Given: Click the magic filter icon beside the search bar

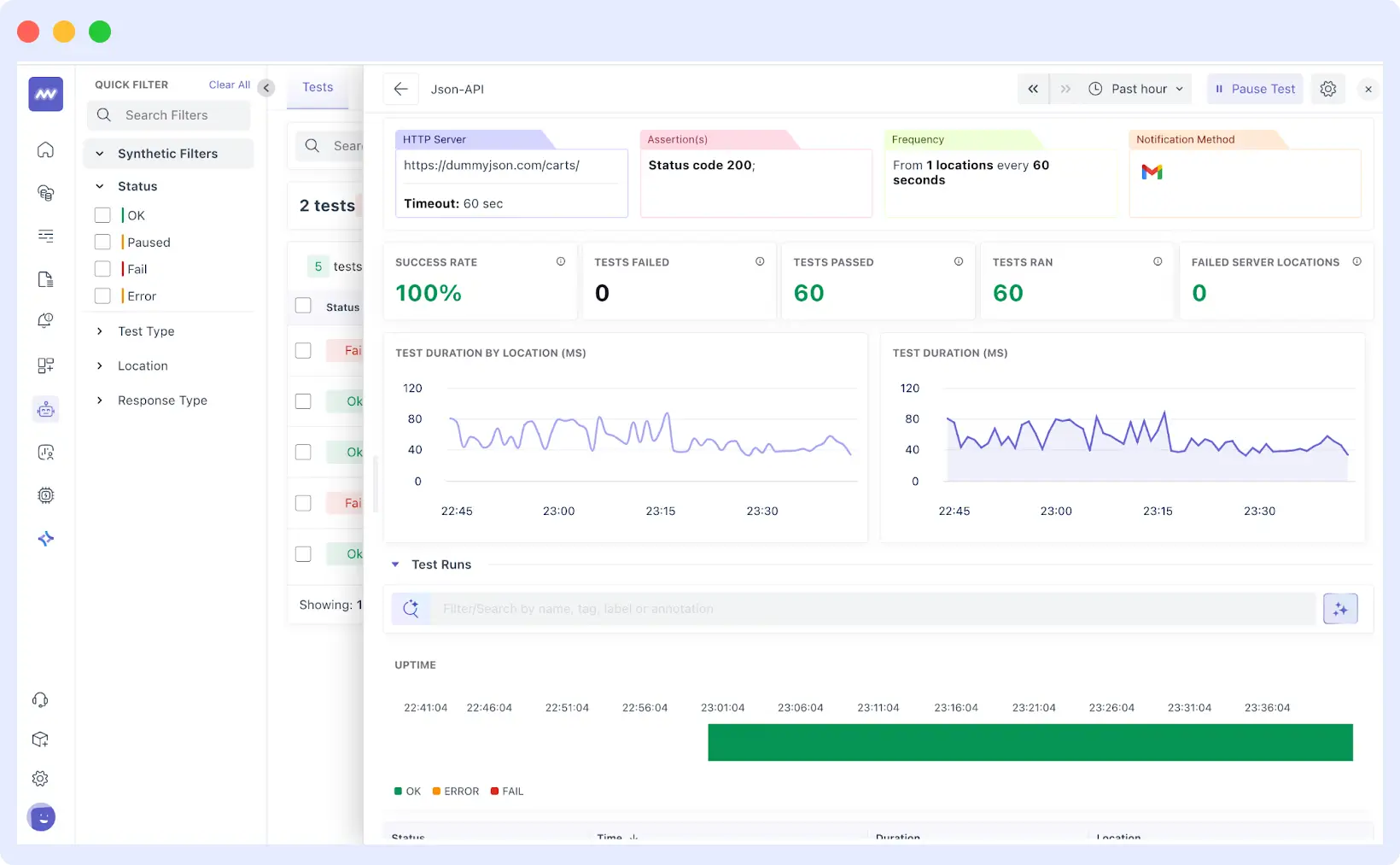Looking at the screenshot, I should coord(1340,608).
